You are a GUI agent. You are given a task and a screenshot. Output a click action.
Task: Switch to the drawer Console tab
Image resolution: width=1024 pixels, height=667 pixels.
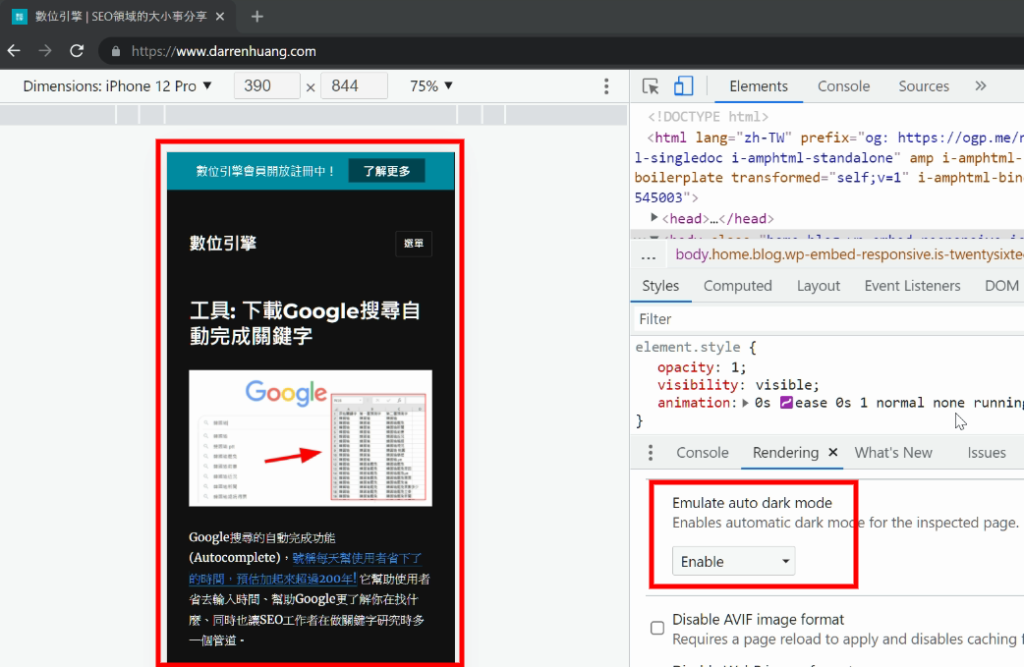(702, 453)
